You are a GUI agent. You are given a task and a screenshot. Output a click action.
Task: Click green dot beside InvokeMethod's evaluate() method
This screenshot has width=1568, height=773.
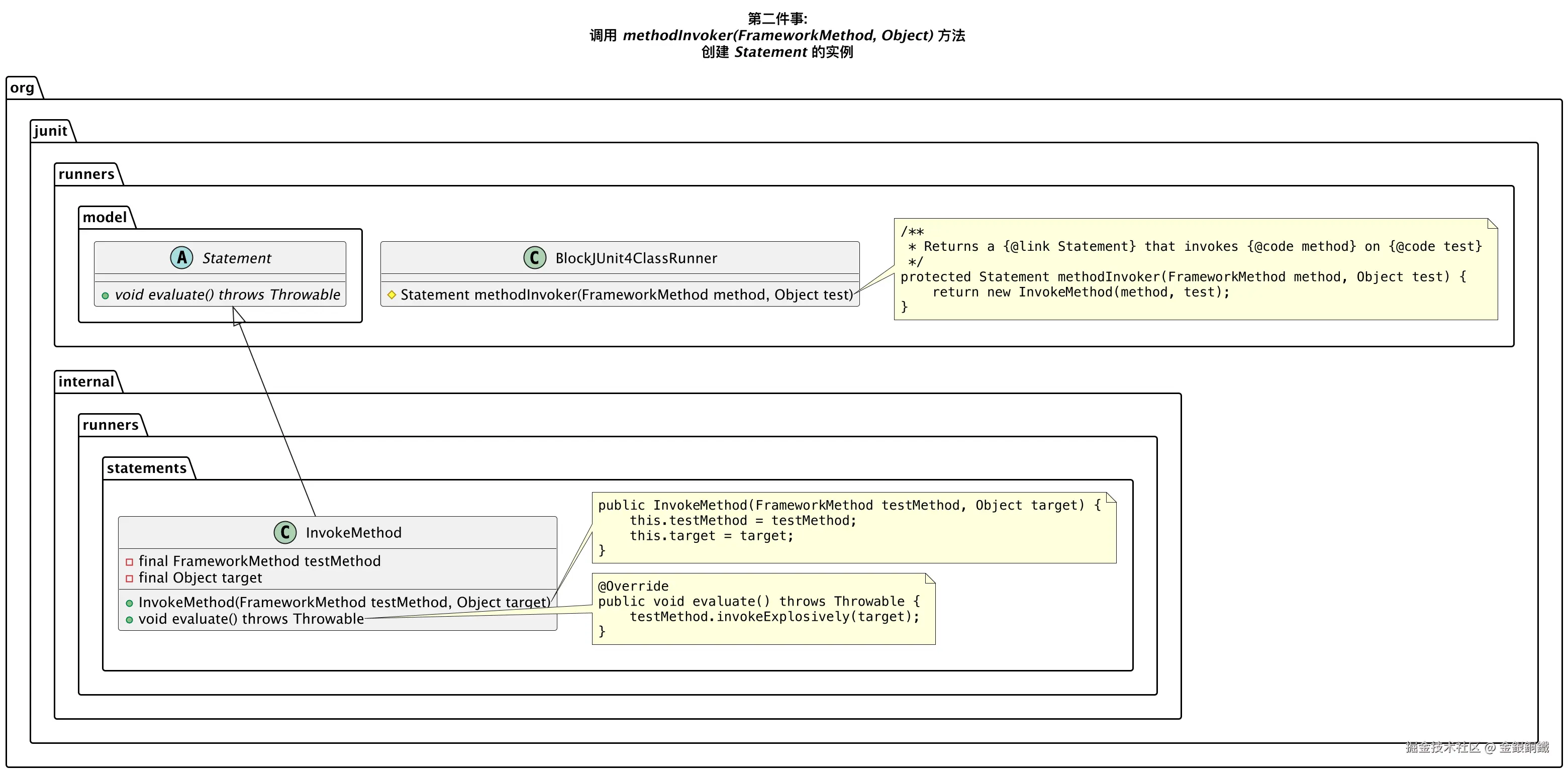click(x=129, y=620)
